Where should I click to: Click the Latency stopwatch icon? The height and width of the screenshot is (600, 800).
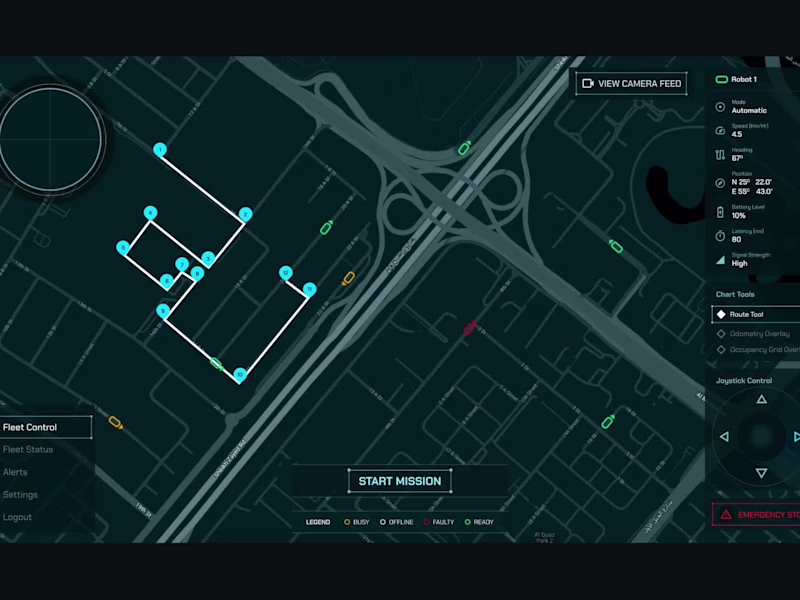tap(720, 236)
